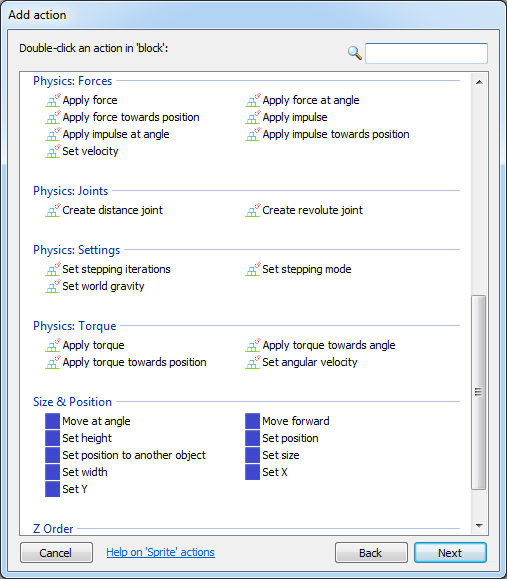Screen dimensions: 507x579
Task: Choose the Set stepping mode icon
Action: [x=253, y=269]
